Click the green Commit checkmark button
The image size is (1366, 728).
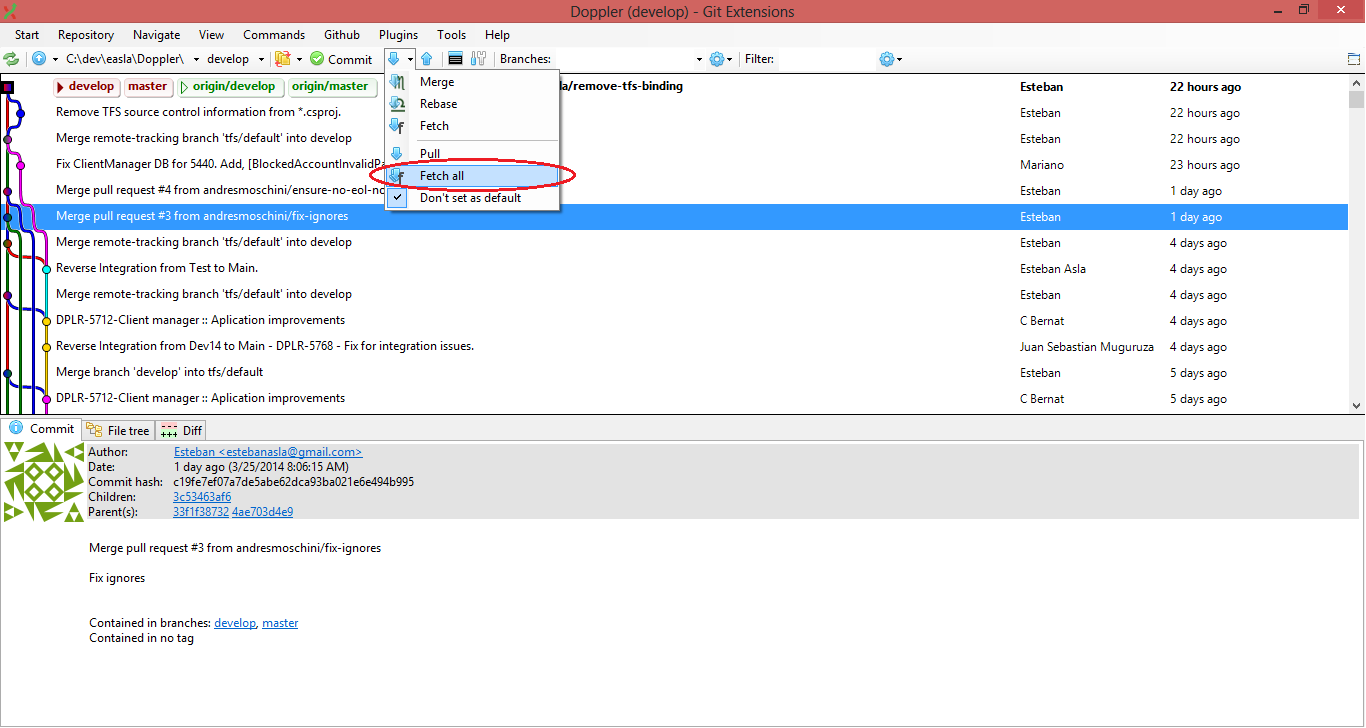[341, 59]
